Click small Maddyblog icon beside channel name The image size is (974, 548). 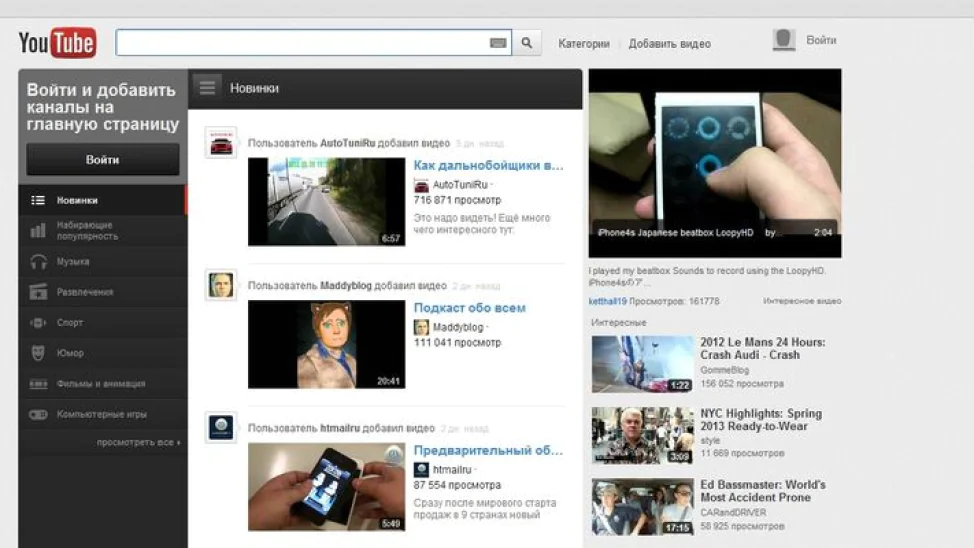coord(421,327)
